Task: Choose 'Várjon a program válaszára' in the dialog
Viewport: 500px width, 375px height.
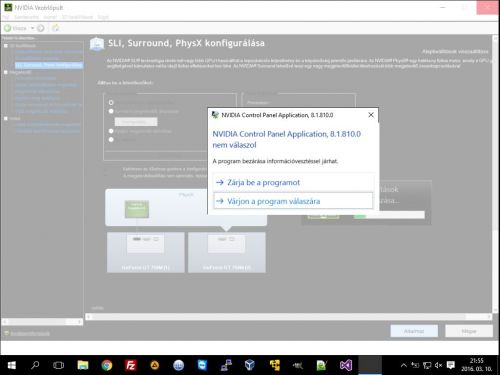Action: click(x=294, y=201)
